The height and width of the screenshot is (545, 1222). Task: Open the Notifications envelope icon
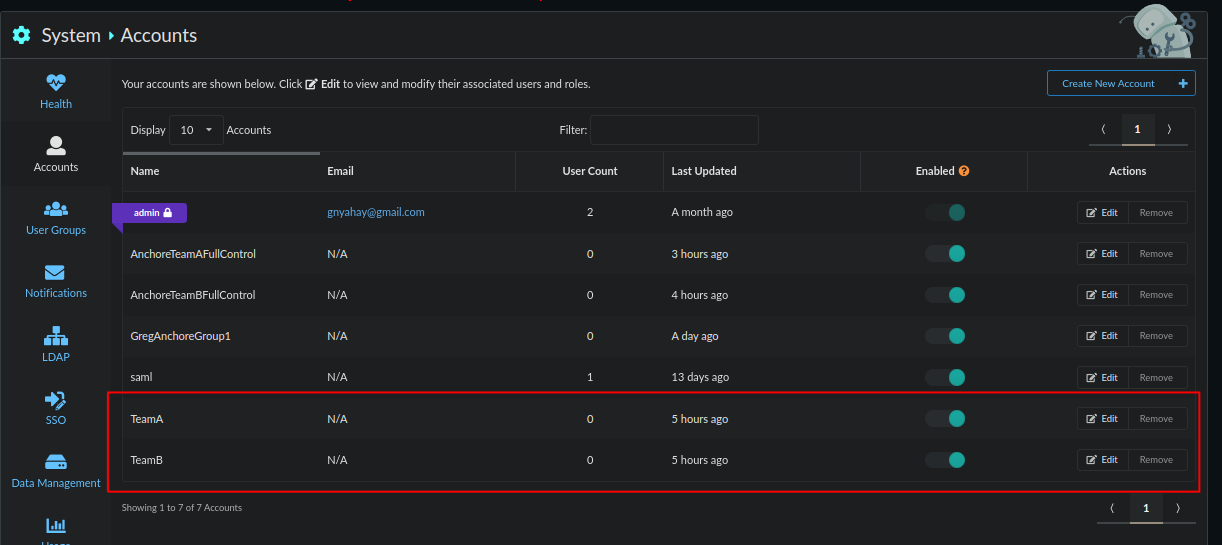[56, 273]
